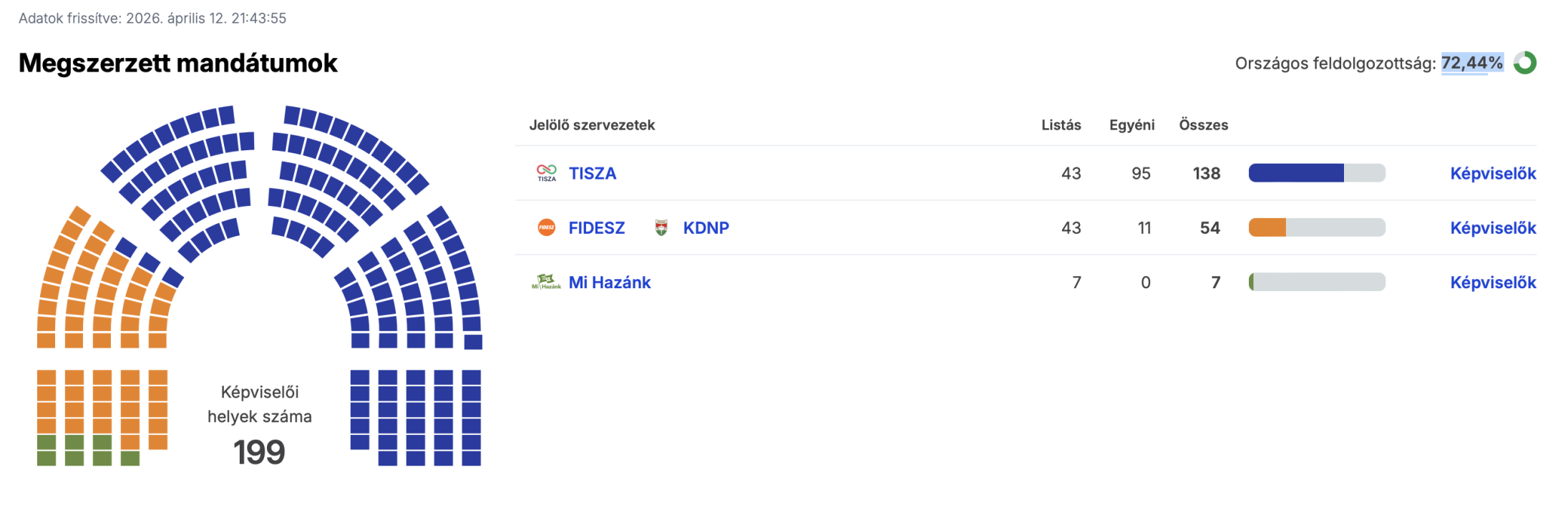Image resolution: width=1568 pixels, height=515 pixels.
Task: Click the Listás column header
Action: pos(1061,125)
